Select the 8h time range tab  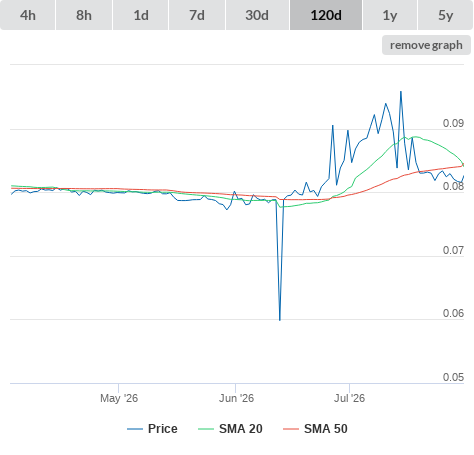84,15
